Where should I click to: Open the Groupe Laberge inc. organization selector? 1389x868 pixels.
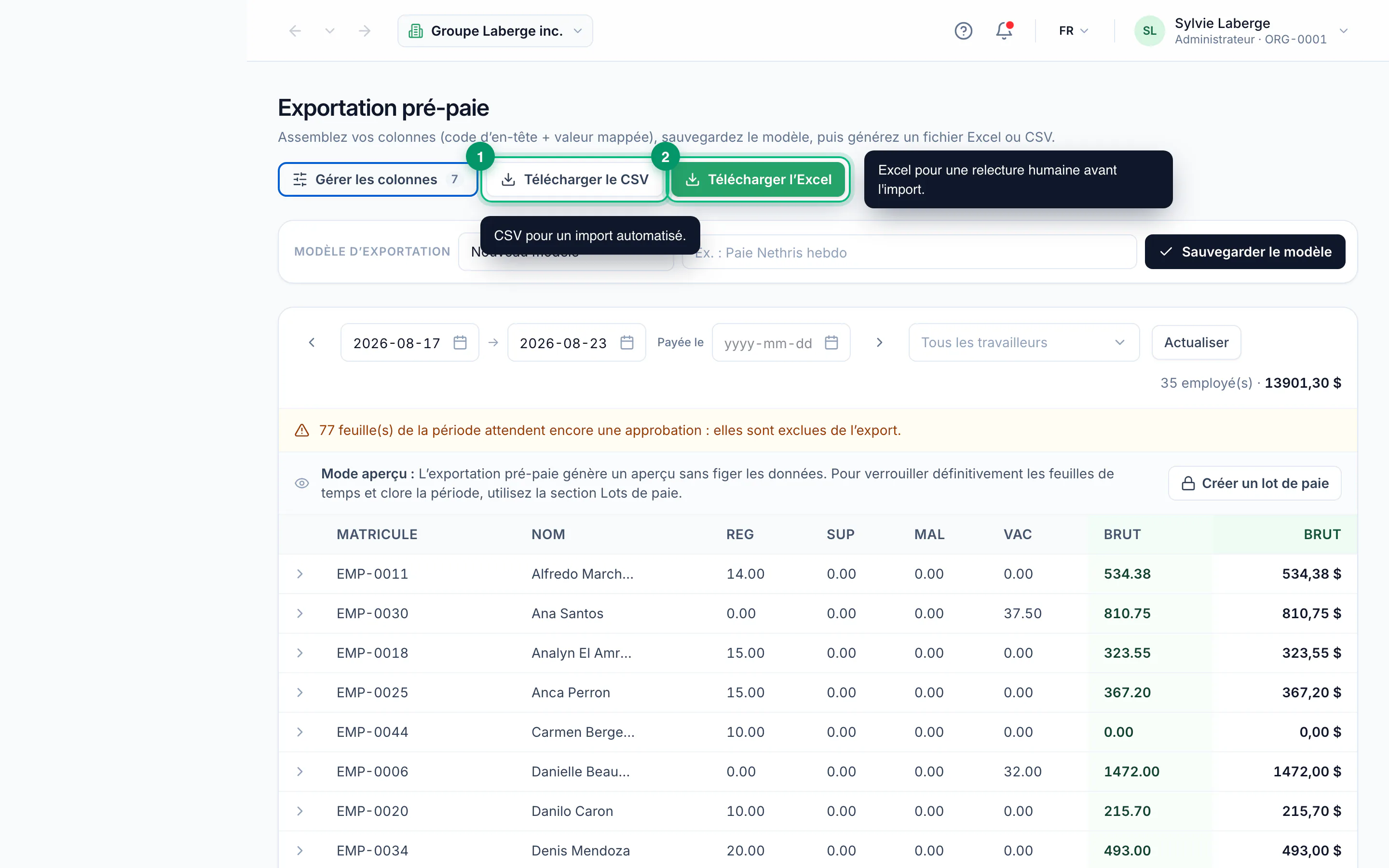pyautogui.click(x=495, y=31)
